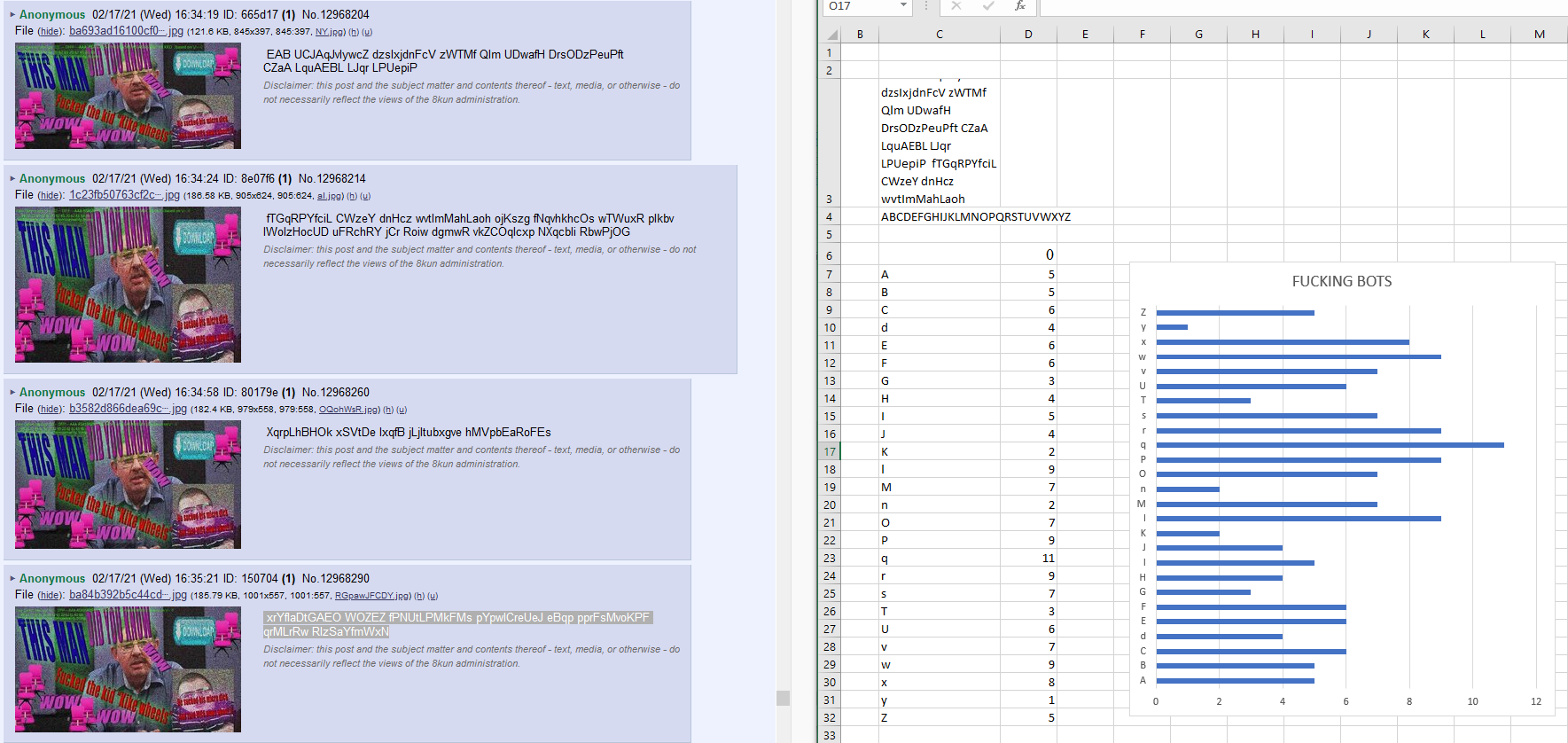Click cell D6 showing 0
Viewport: 1568px width, 743px height.
coord(1028,254)
